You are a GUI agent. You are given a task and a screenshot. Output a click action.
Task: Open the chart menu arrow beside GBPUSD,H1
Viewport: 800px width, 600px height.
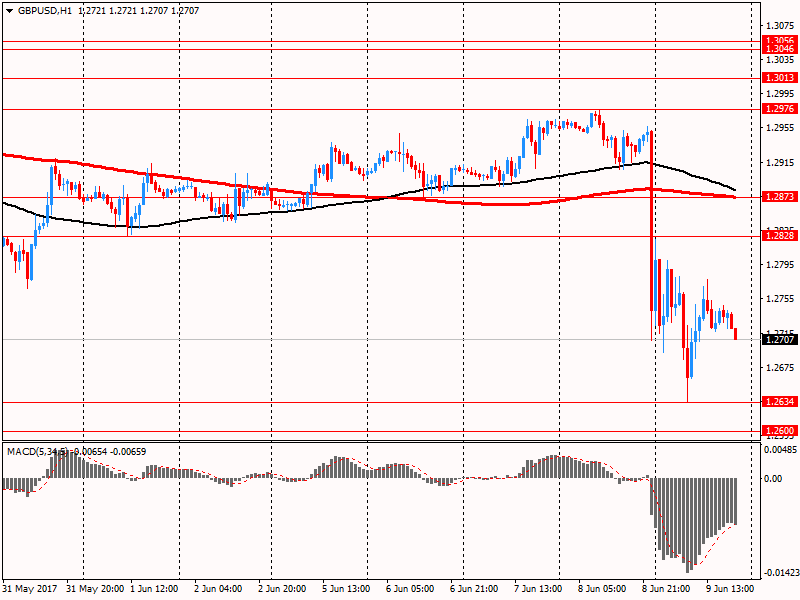click(10, 11)
